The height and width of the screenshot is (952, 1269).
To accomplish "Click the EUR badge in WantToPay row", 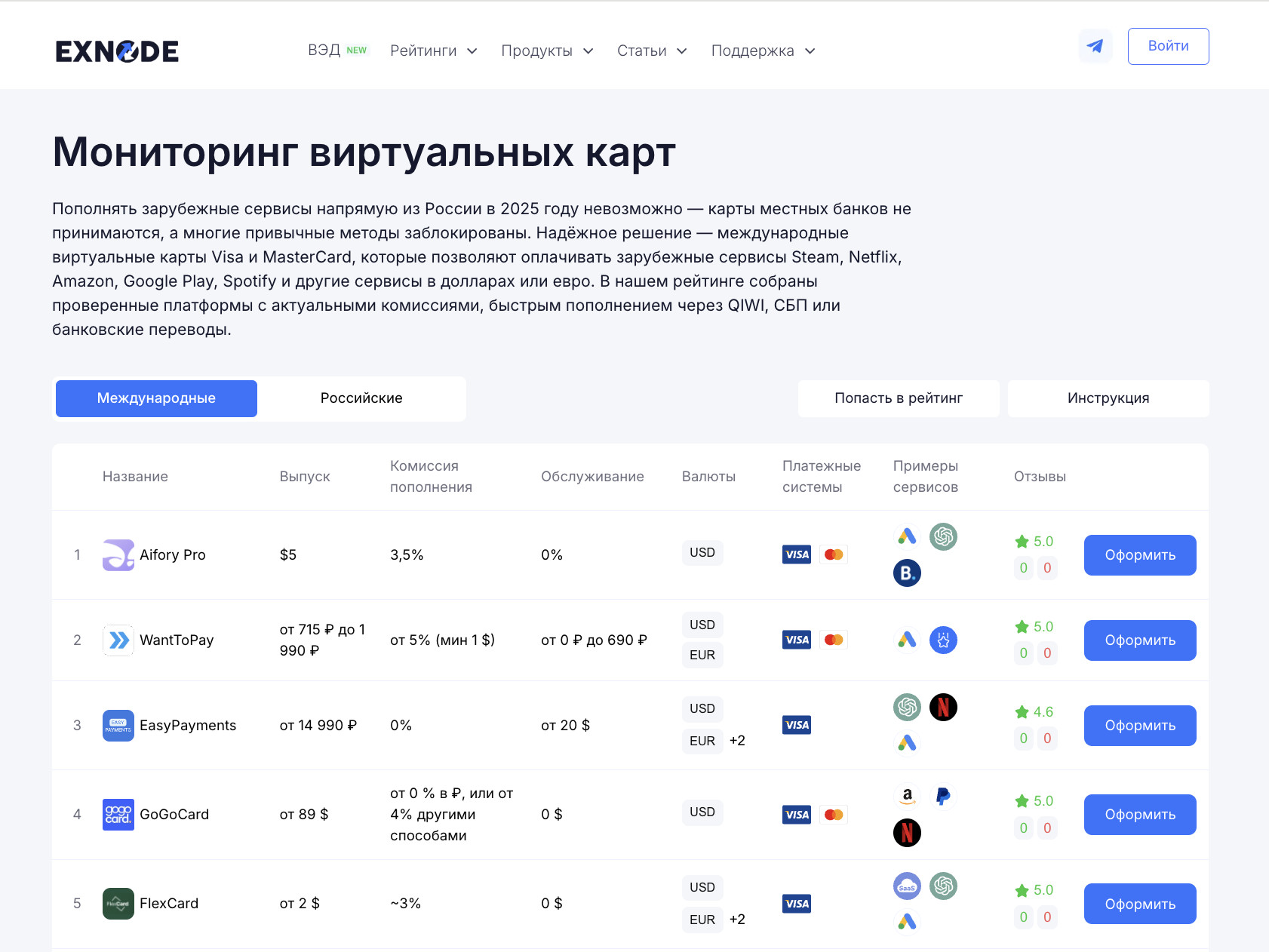I will coord(702,655).
